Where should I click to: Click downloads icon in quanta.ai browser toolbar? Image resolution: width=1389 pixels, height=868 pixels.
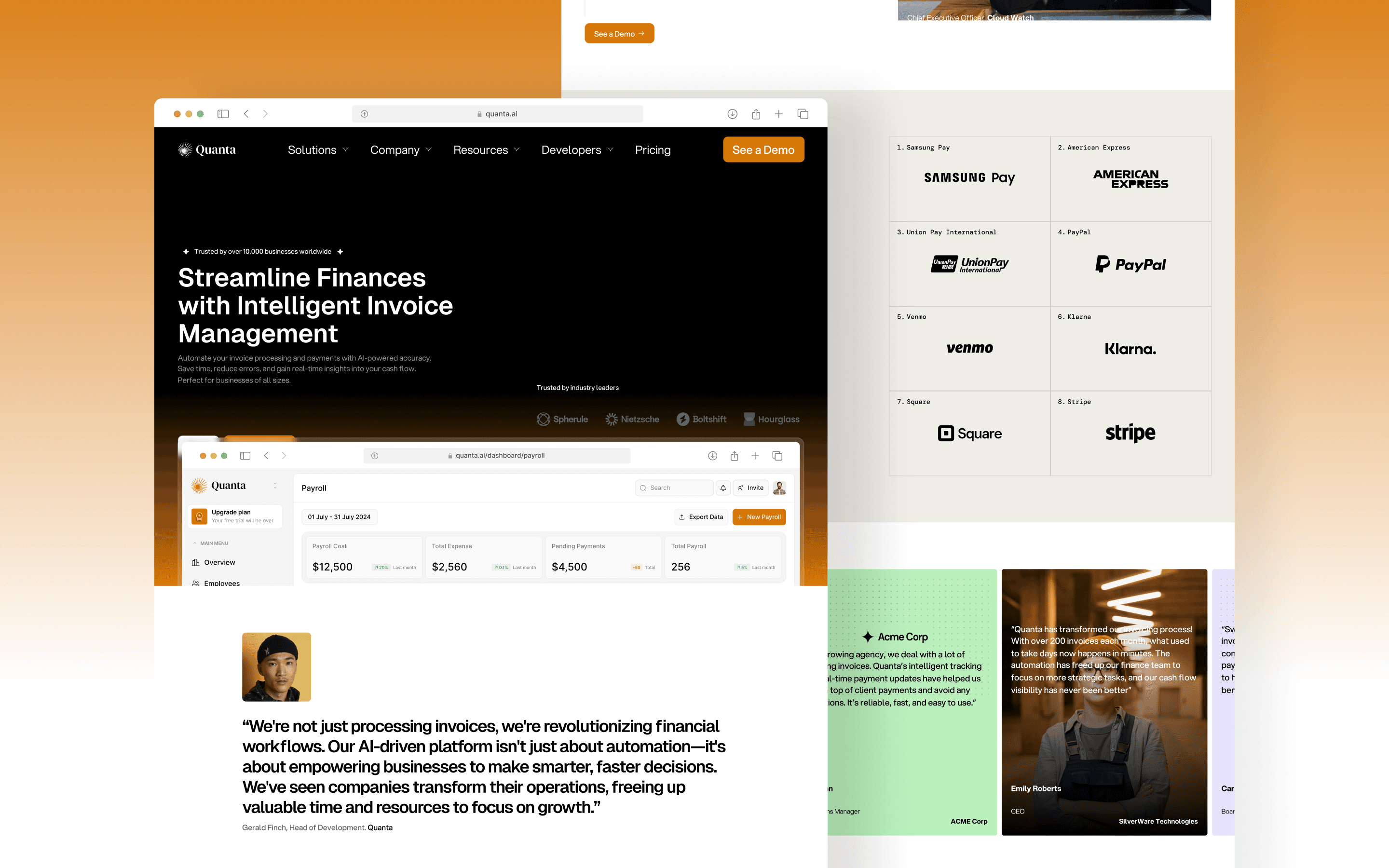click(733, 114)
